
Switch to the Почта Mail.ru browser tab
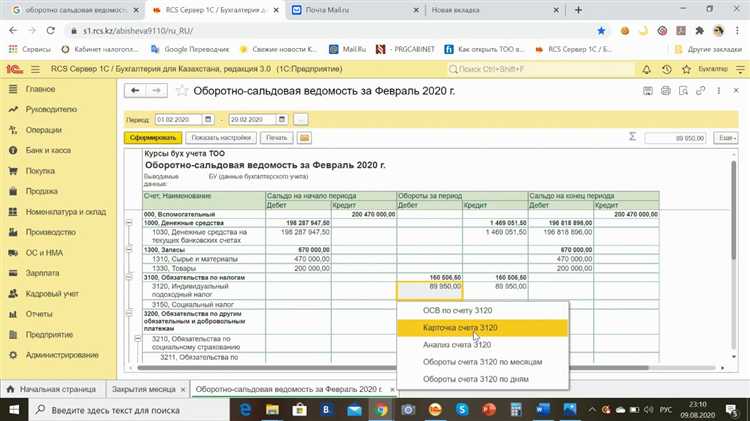[x=327, y=10]
